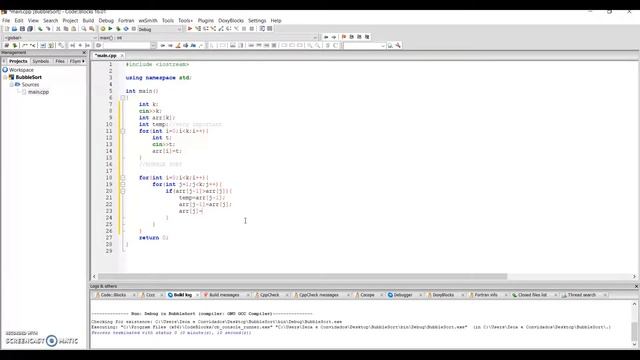Switch to the Files management tab

tap(60, 61)
